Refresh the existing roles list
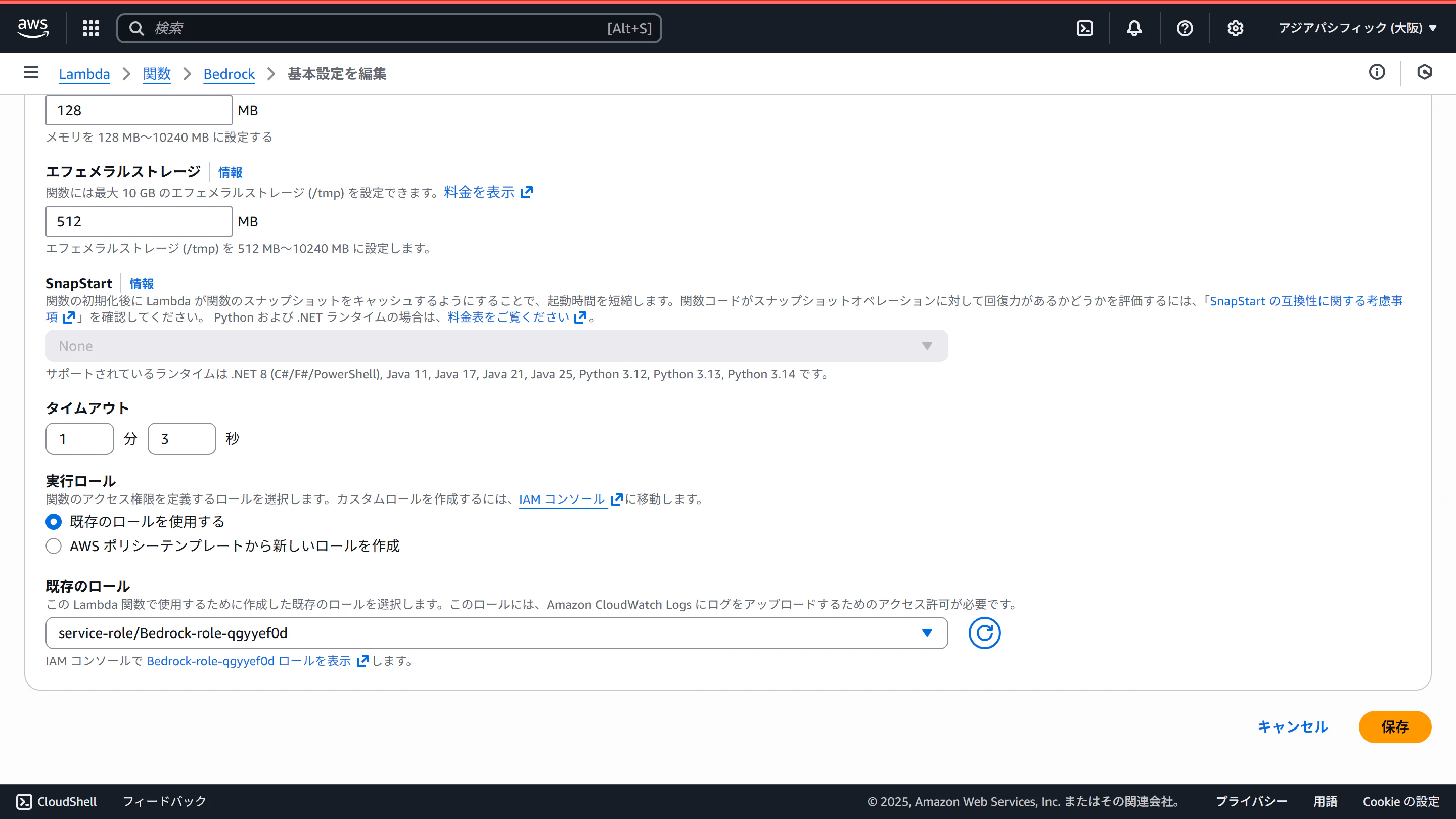 click(984, 633)
